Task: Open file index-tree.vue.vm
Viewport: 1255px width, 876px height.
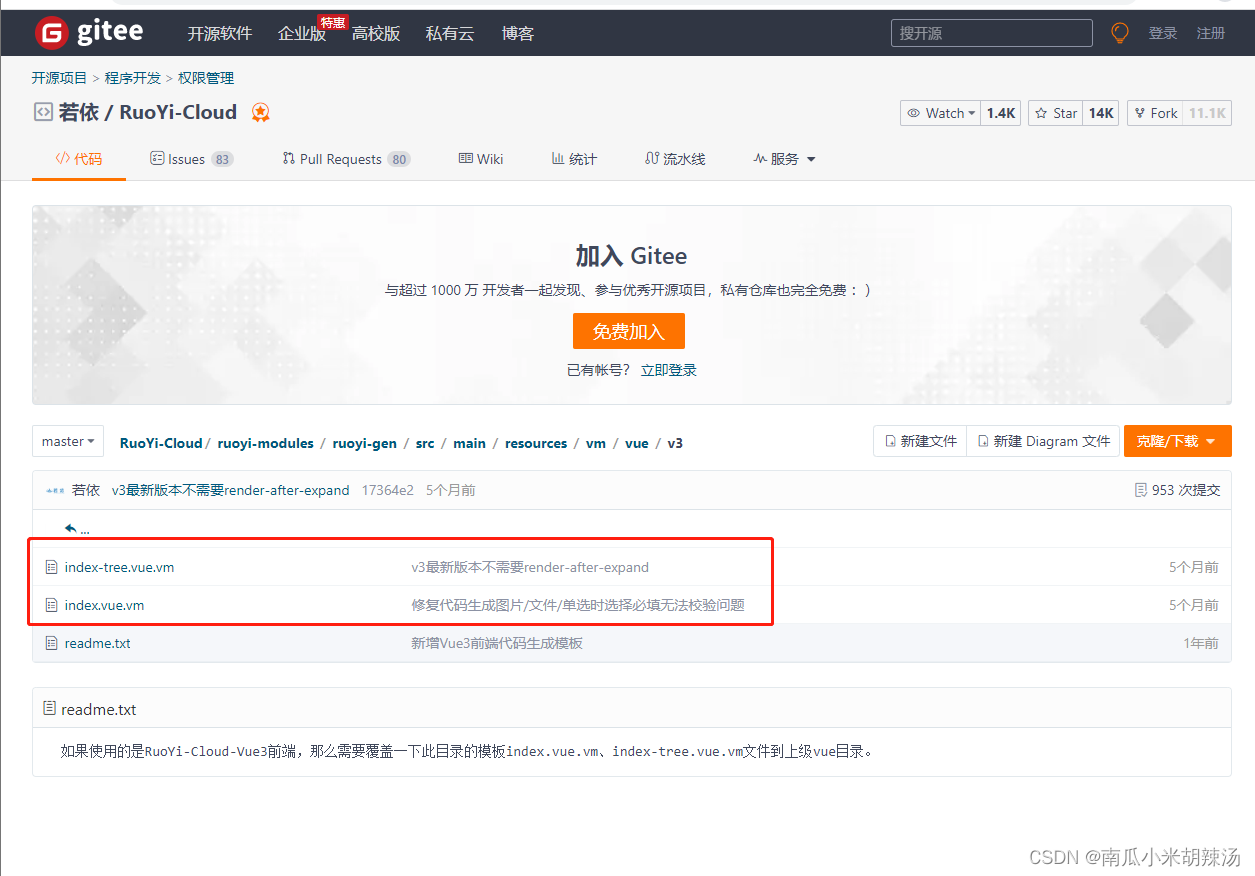Action: pos(119,567)
